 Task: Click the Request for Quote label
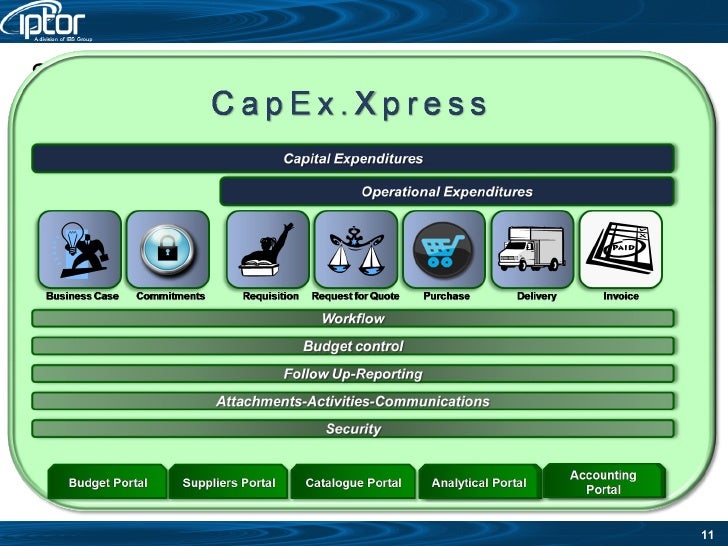tap(356, 296)
